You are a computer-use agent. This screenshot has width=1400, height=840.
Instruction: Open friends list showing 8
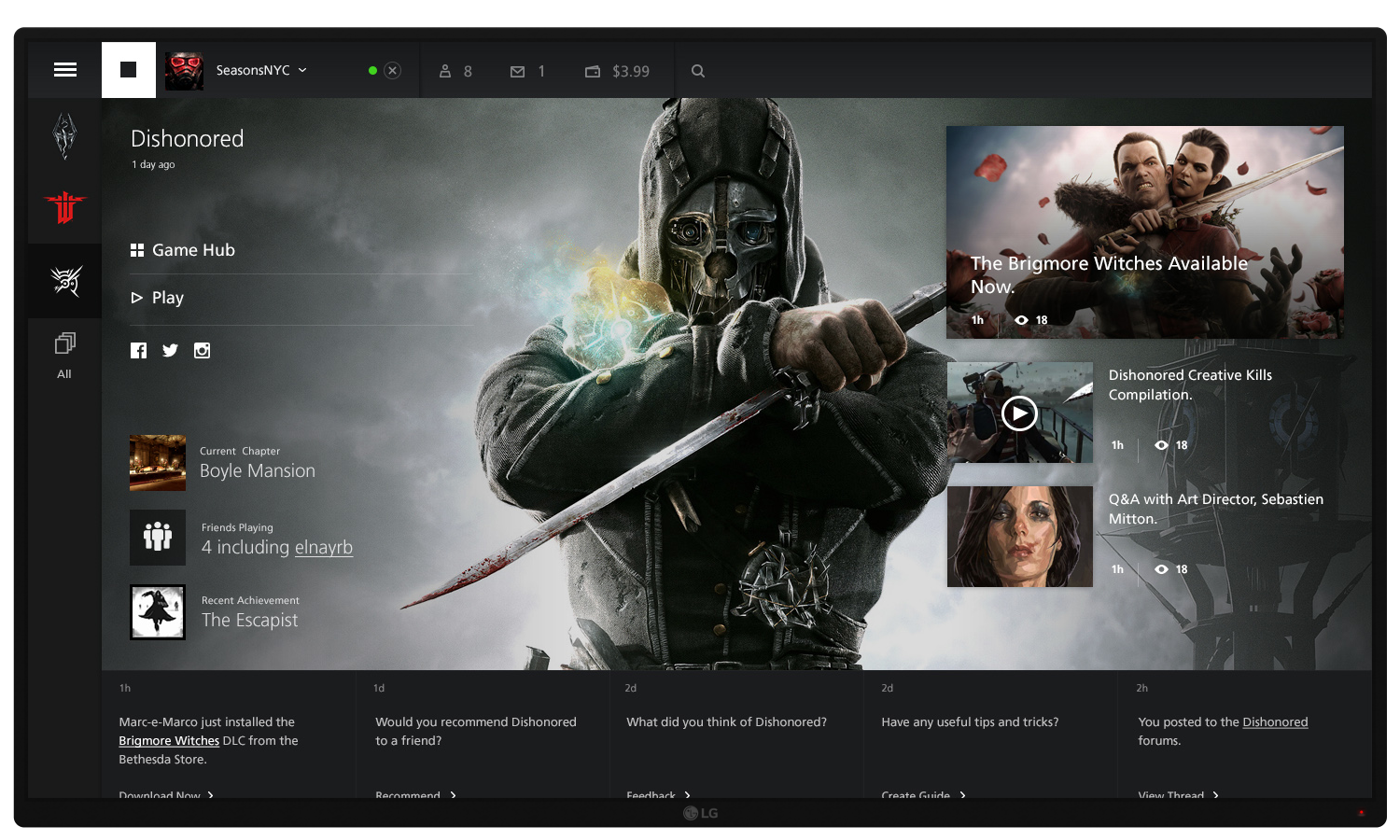(455, 71)
